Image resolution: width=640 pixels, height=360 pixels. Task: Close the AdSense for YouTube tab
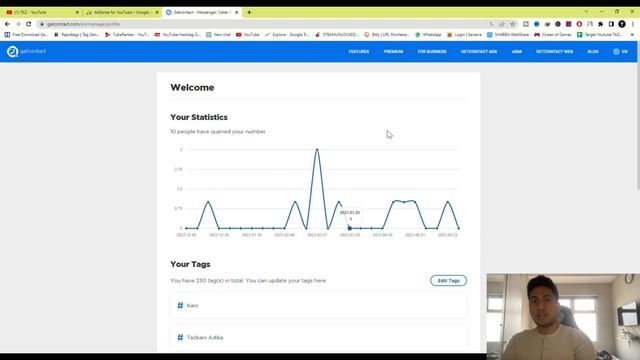pos(157,13)
